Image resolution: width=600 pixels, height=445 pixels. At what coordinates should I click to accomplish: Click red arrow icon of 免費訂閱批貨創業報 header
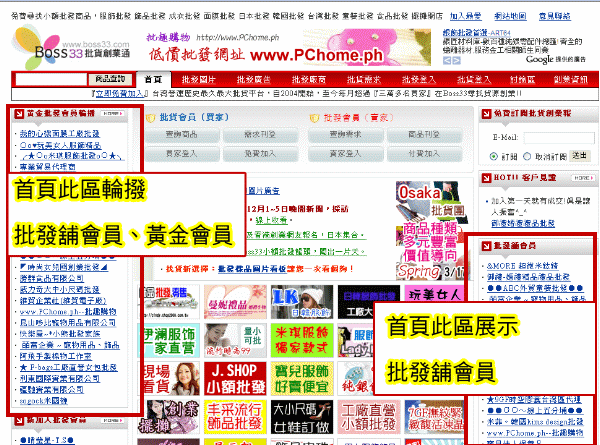tap(486, 114)
